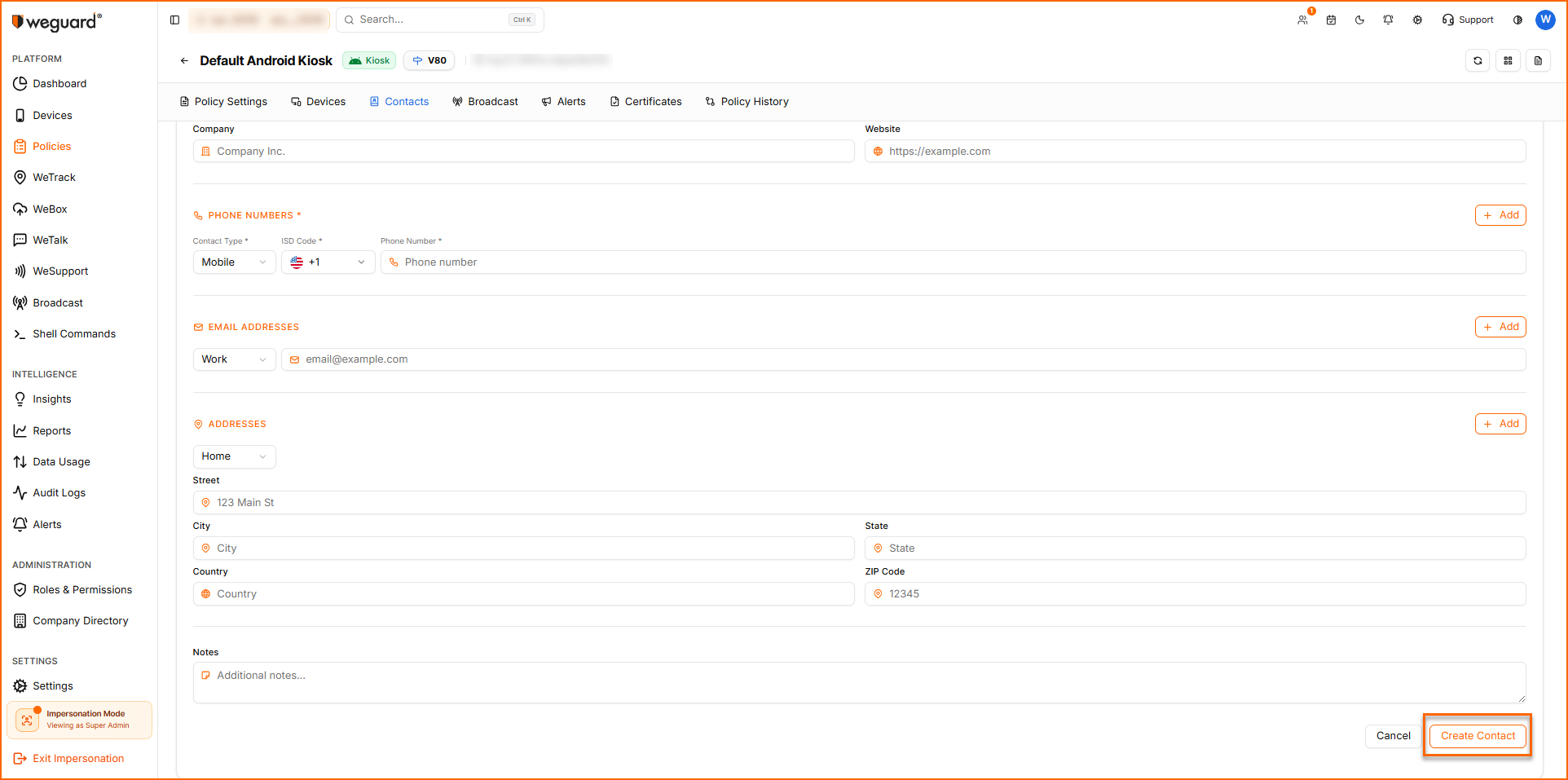The image size is (1568, 780).
Task: Open the Home address type dropdown
Action: [x=234, y=456]
